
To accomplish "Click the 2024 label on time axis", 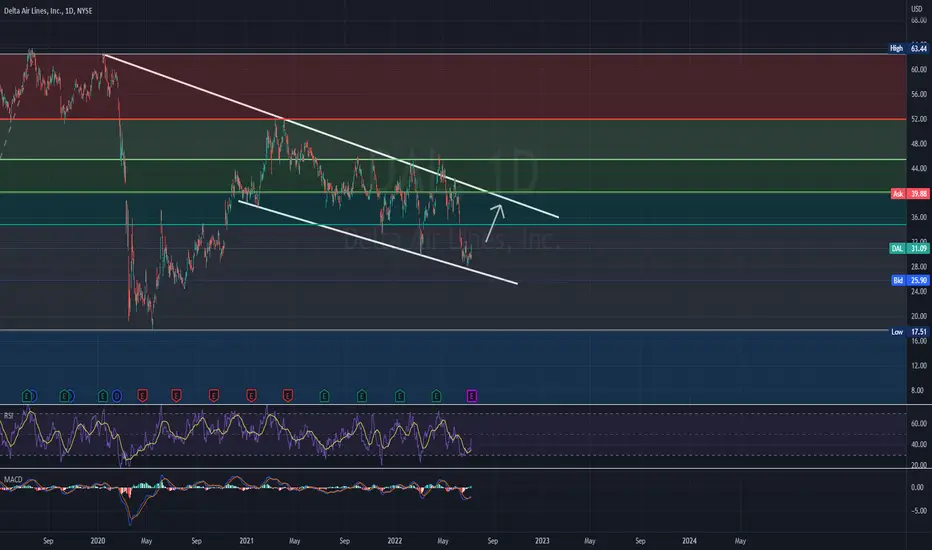I will tap(689, 540).
